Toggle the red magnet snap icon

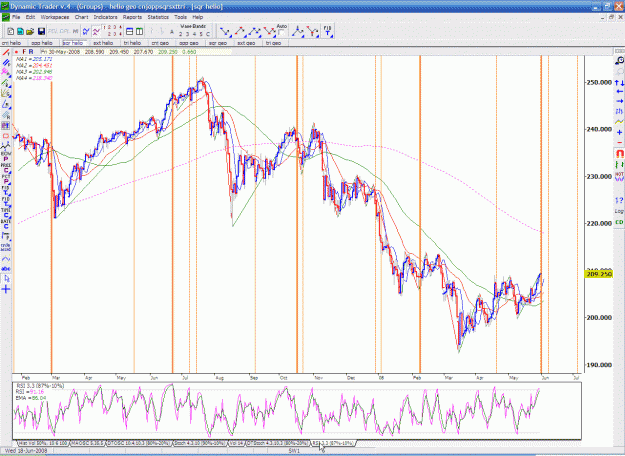click(619, 153)
